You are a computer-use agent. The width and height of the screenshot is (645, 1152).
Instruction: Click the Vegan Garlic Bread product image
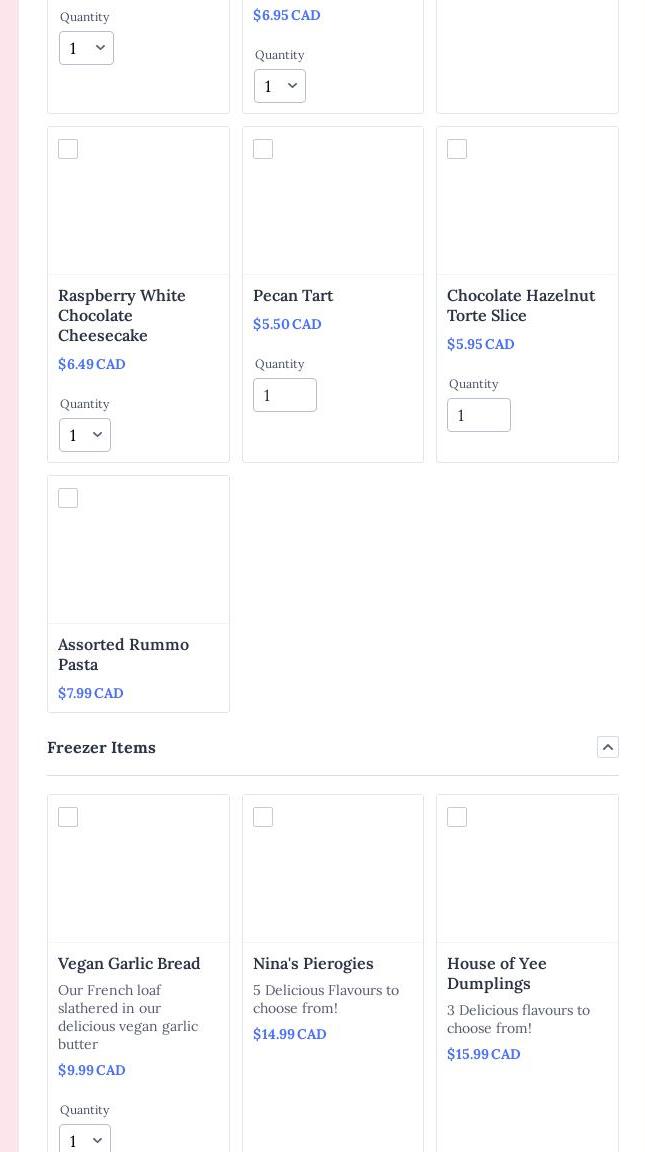point(139,880)
